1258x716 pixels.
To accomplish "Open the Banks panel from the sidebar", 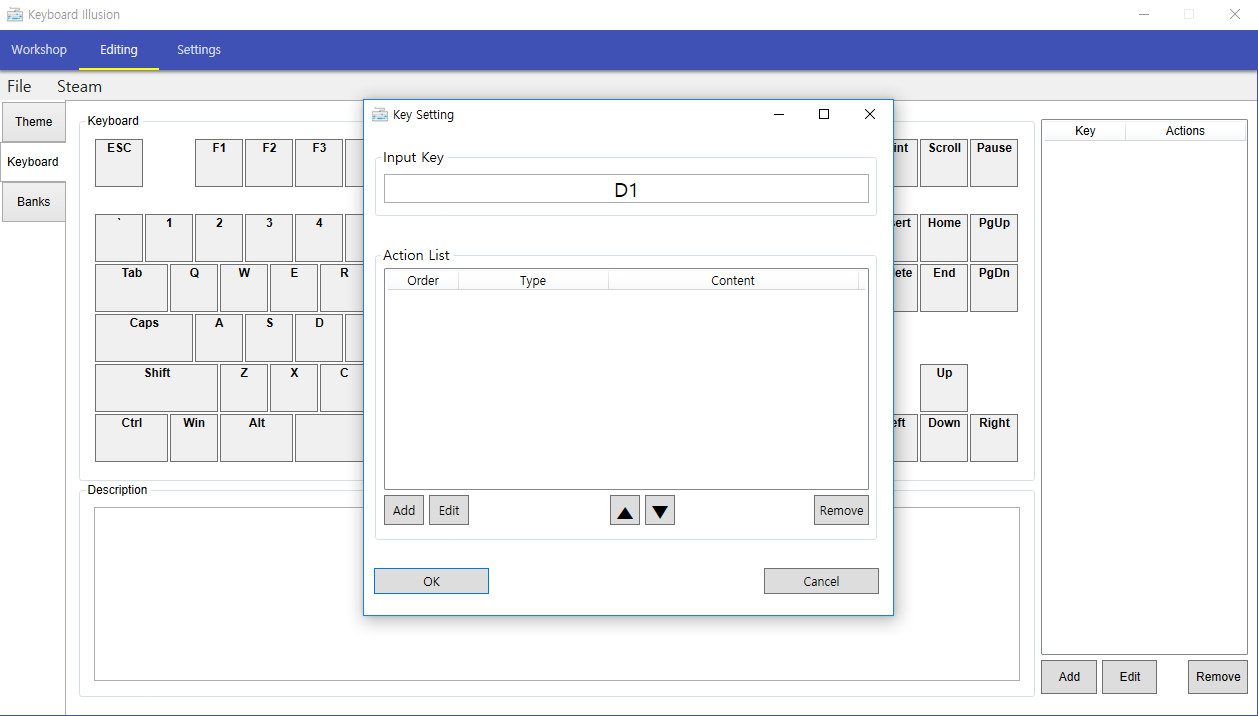I will tap(33, 201).
